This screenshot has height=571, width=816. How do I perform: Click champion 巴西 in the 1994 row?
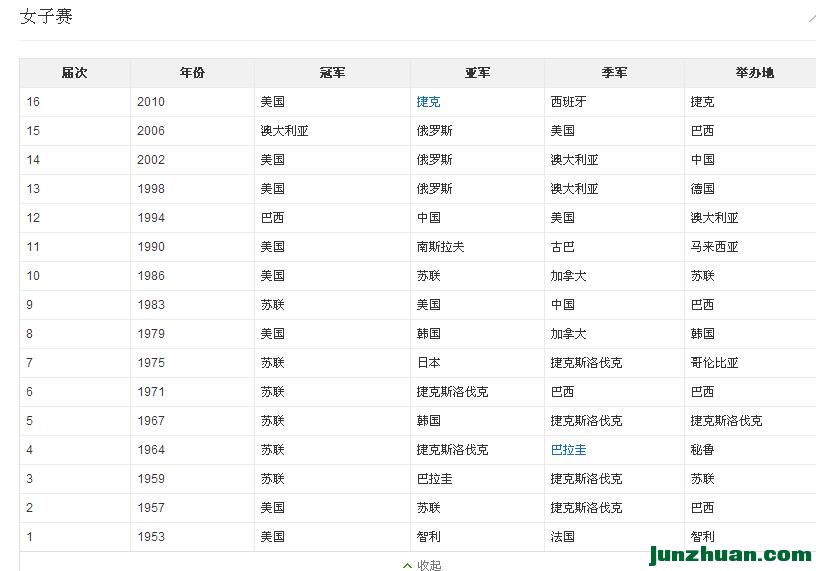[x=272, y=218]
